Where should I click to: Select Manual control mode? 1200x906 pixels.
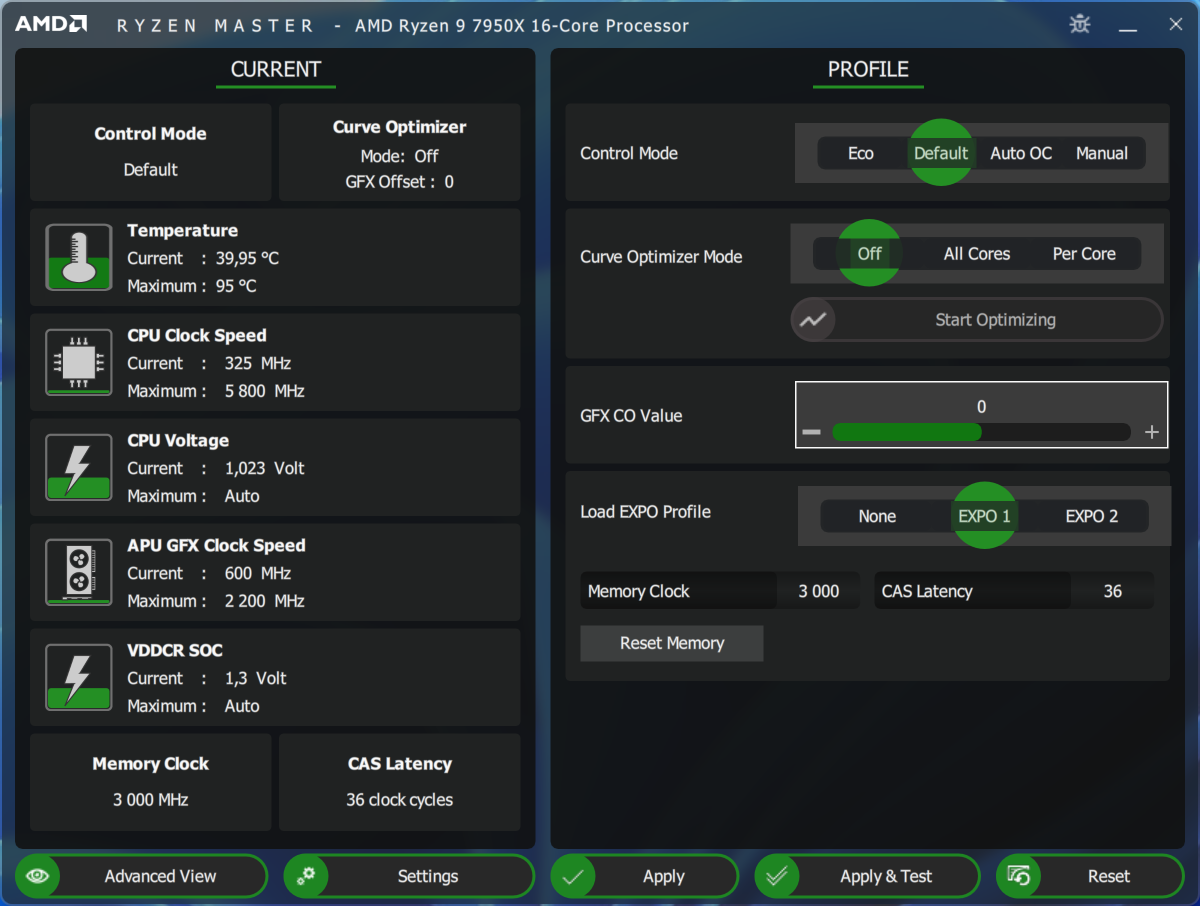1102,153
